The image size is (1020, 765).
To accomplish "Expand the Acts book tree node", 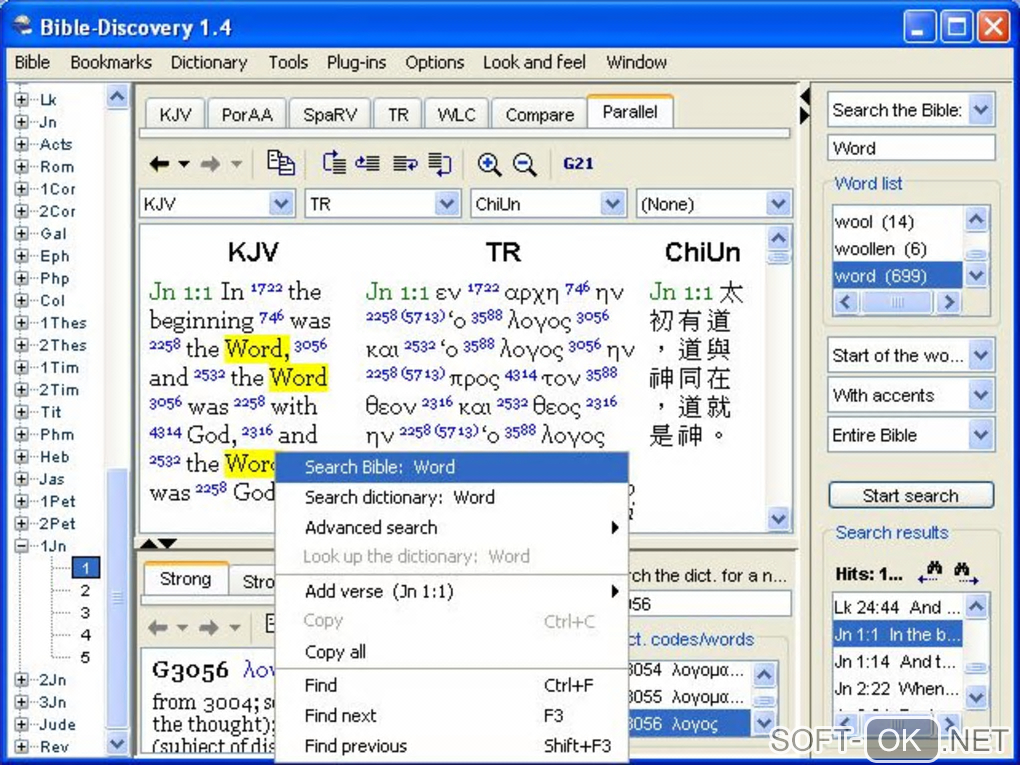I will [21, 144].
